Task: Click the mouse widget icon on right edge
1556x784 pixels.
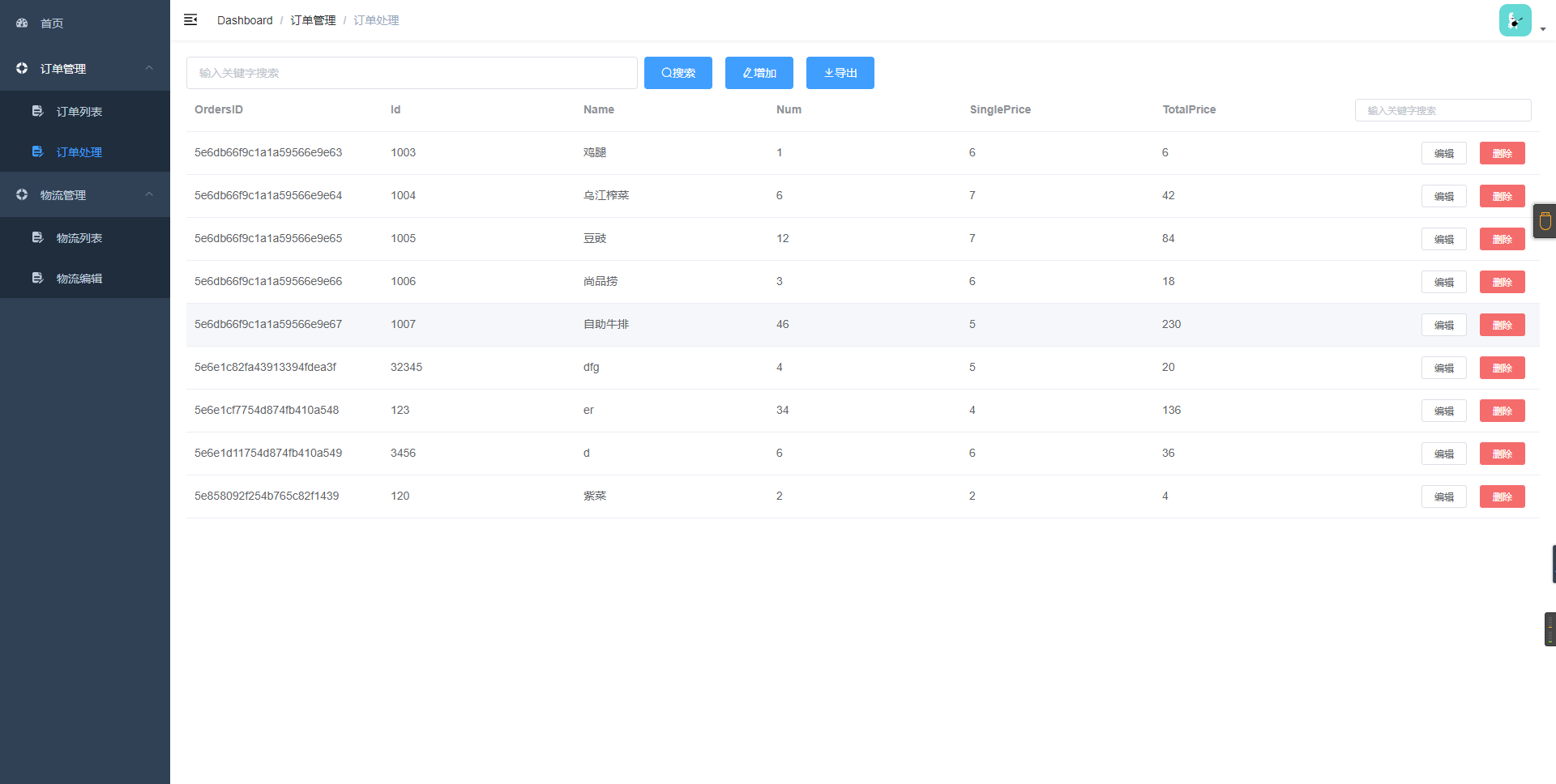Action: (x=1545, y=221)
